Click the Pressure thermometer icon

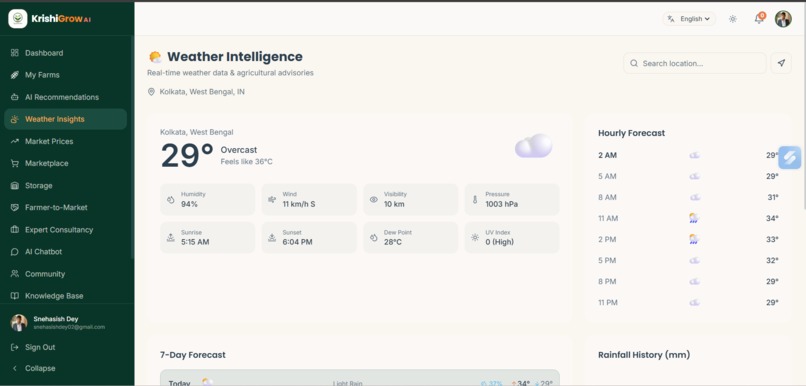475,199
